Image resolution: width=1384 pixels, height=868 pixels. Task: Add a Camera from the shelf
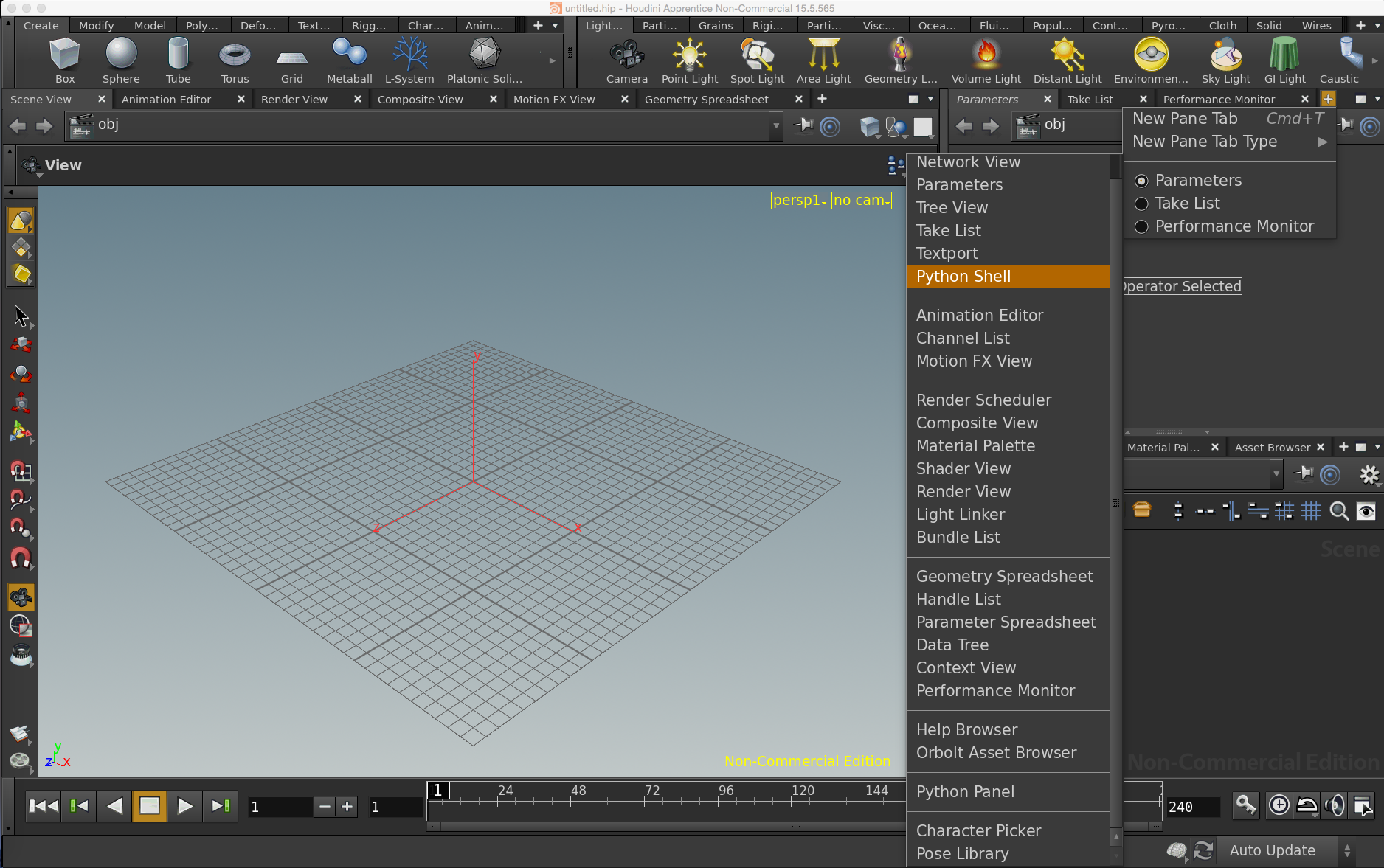pyautogui.click(x=626, y=60)
